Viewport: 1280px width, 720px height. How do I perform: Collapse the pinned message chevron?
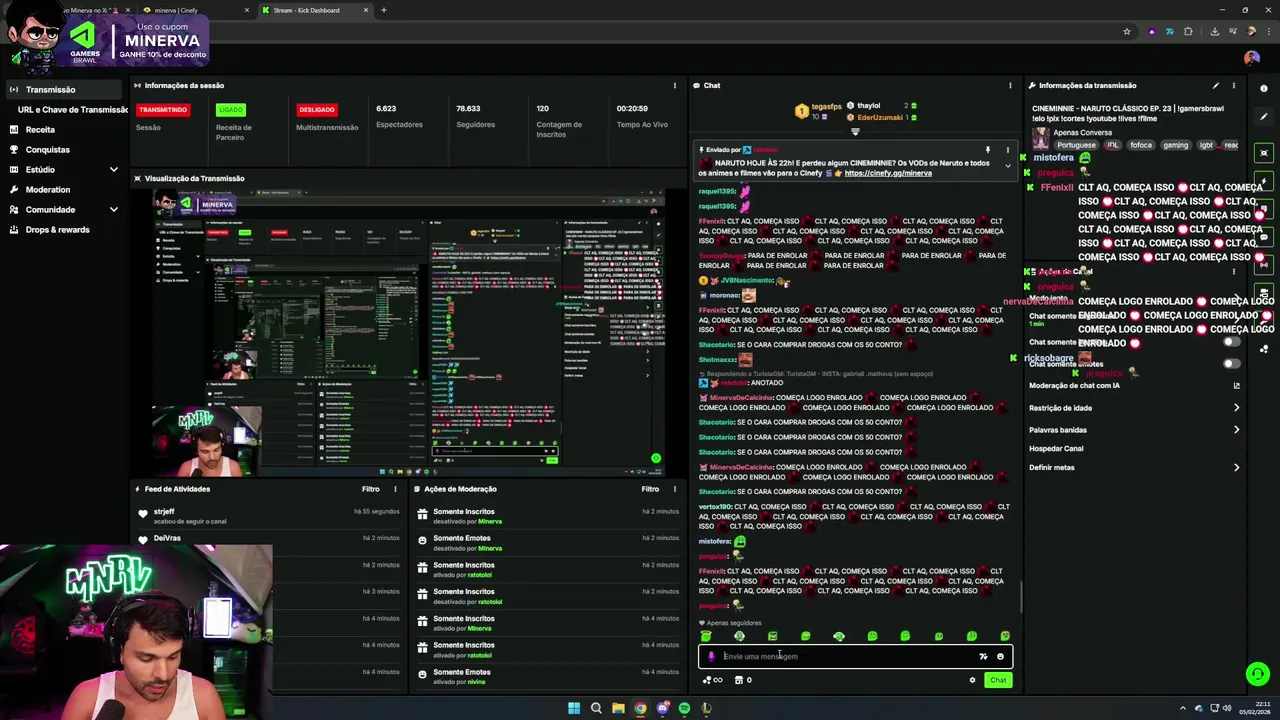1007,167
